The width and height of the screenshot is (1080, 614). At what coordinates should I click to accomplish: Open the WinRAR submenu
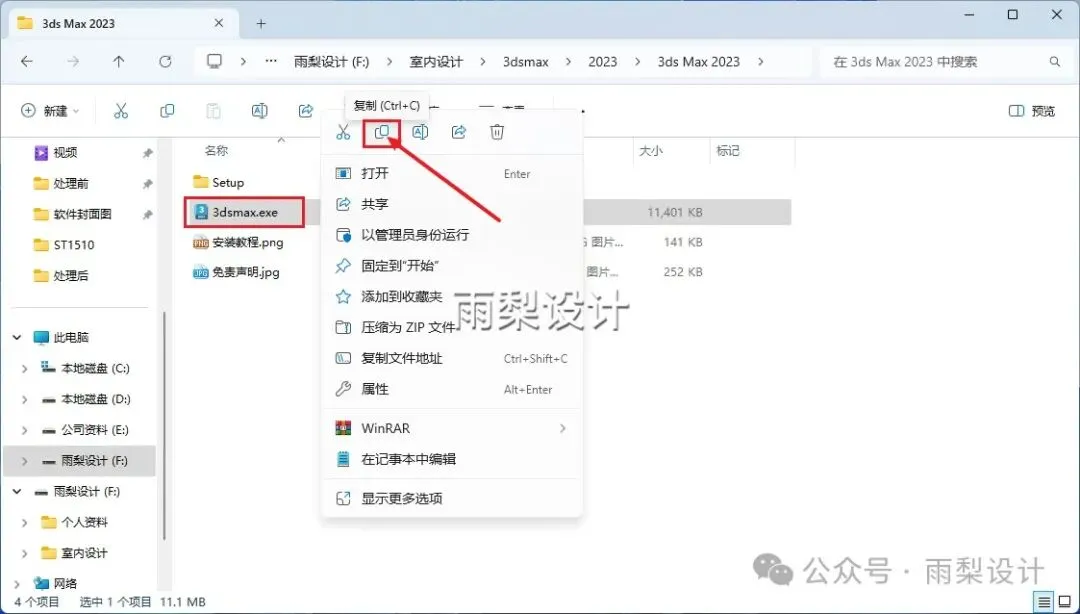[452, 429]
